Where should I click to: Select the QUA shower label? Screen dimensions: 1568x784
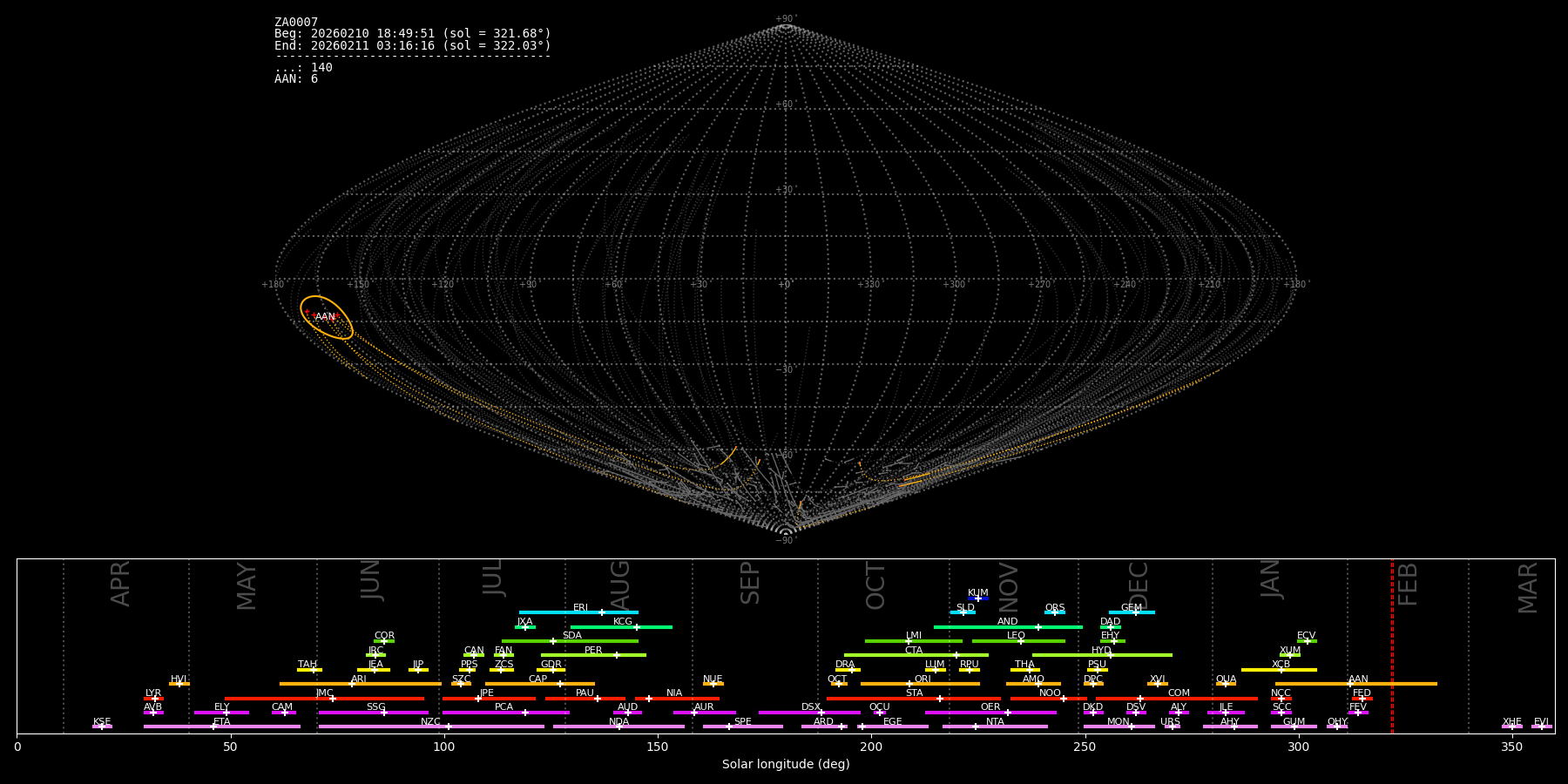[x=1227, y=679]
